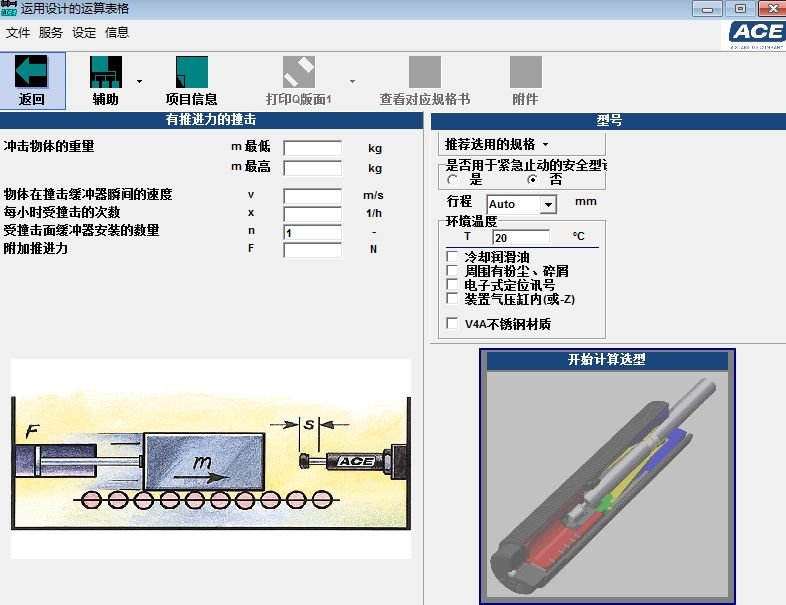Click the 附加推进力 label

coord(36,248)
